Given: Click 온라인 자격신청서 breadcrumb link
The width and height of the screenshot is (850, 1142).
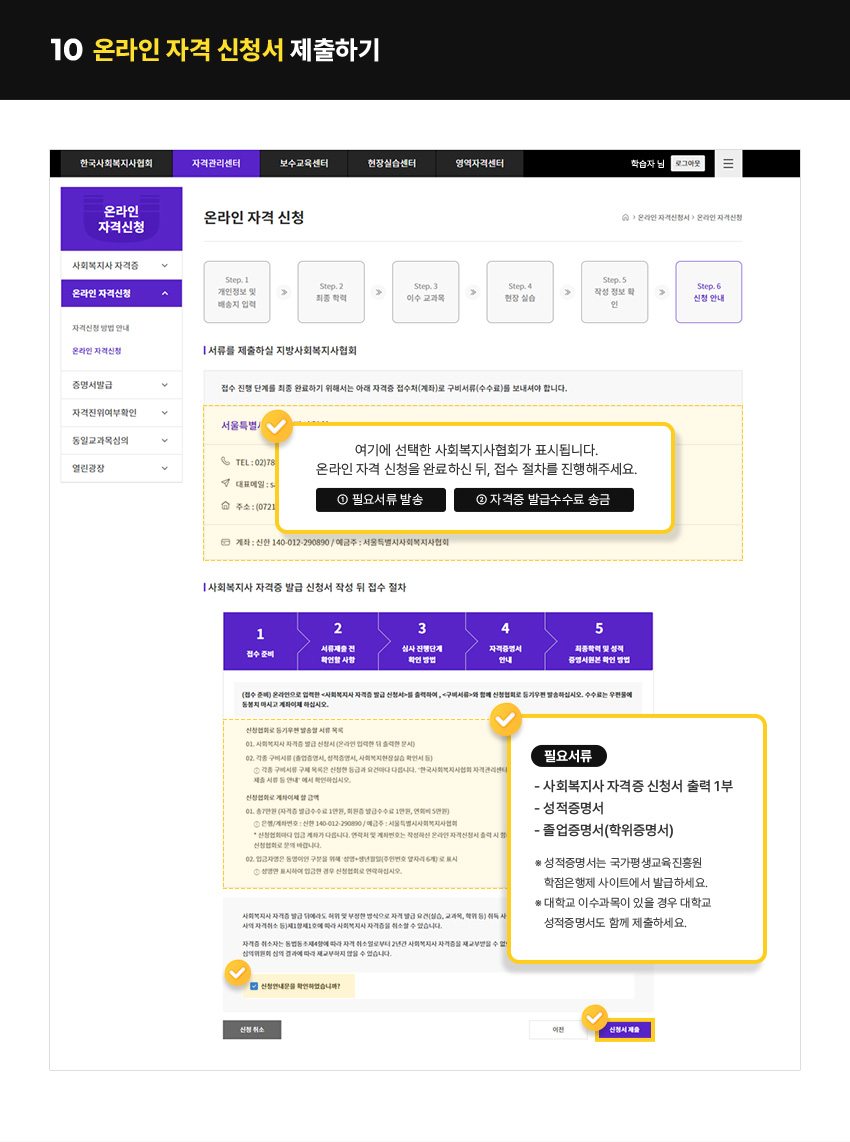Looking at the screenshot, I should click(664, 218).
